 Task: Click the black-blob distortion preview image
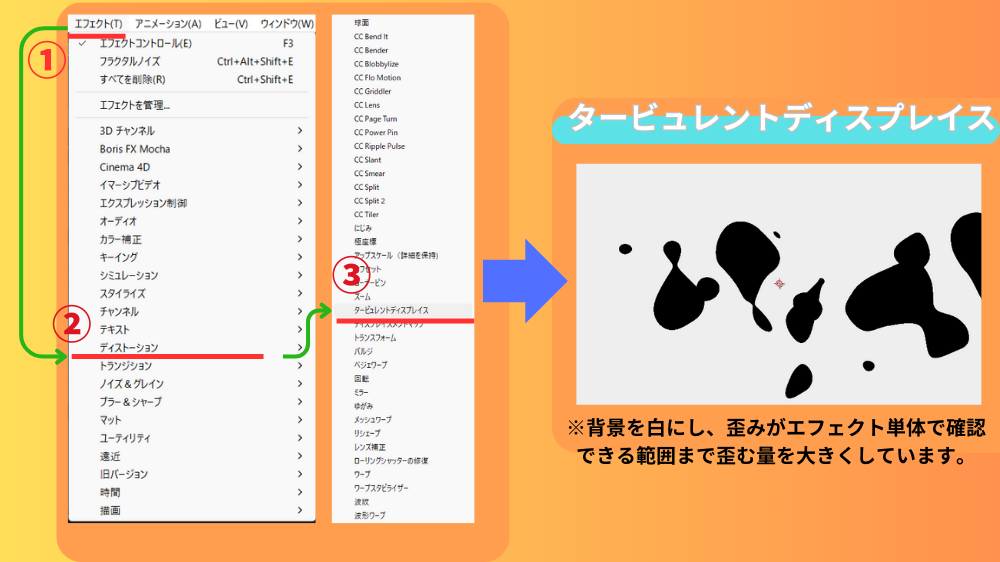point(778,284)
